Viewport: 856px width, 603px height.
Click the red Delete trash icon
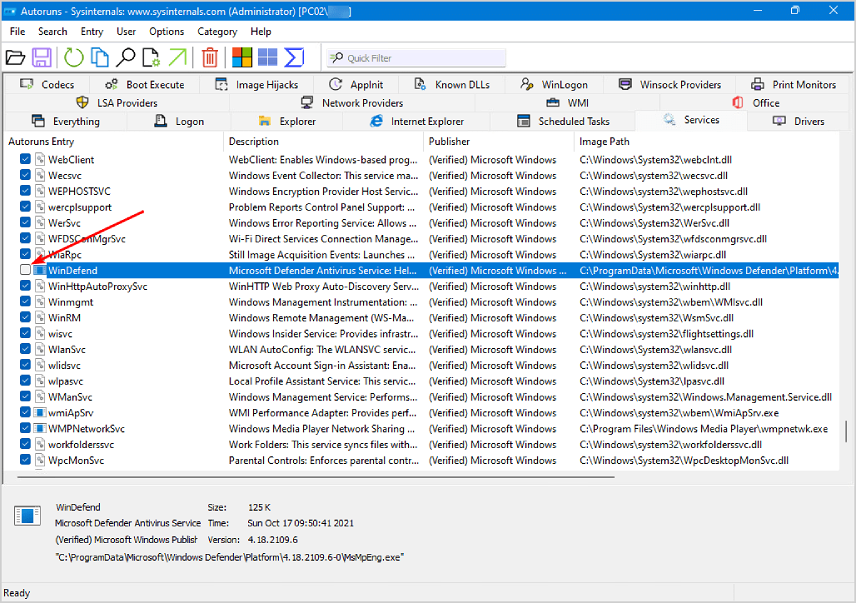(x=210, y=57)
